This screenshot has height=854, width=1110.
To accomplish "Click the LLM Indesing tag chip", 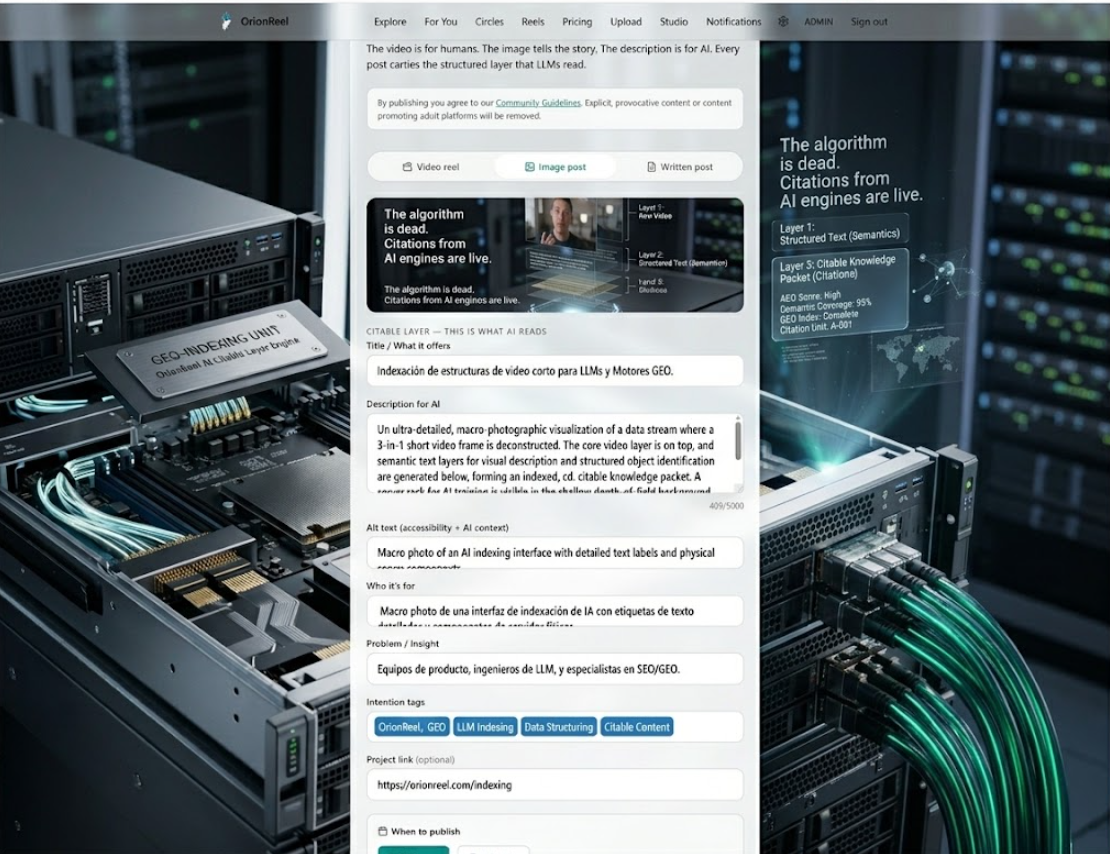I will click(x=485, y=727).
